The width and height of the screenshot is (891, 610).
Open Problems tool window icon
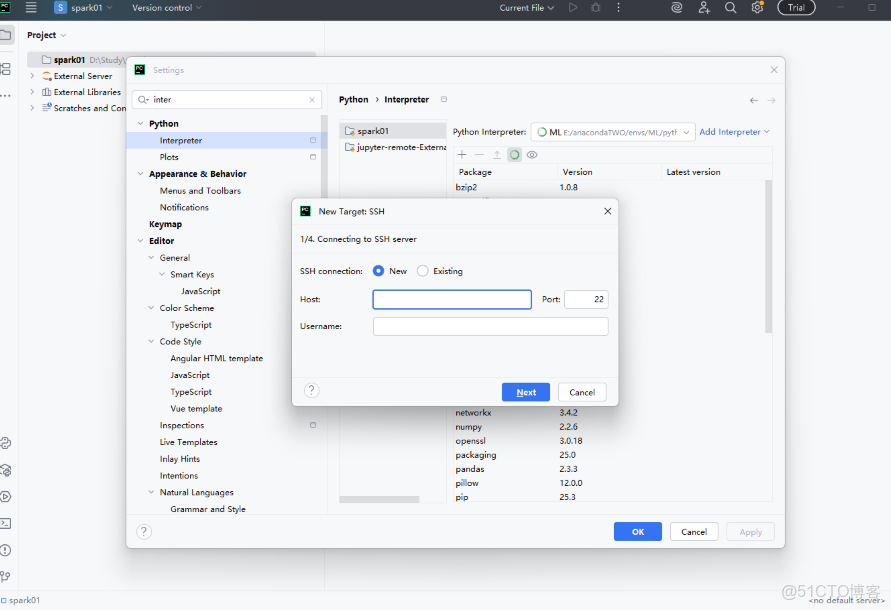click(x=6, y=550)
